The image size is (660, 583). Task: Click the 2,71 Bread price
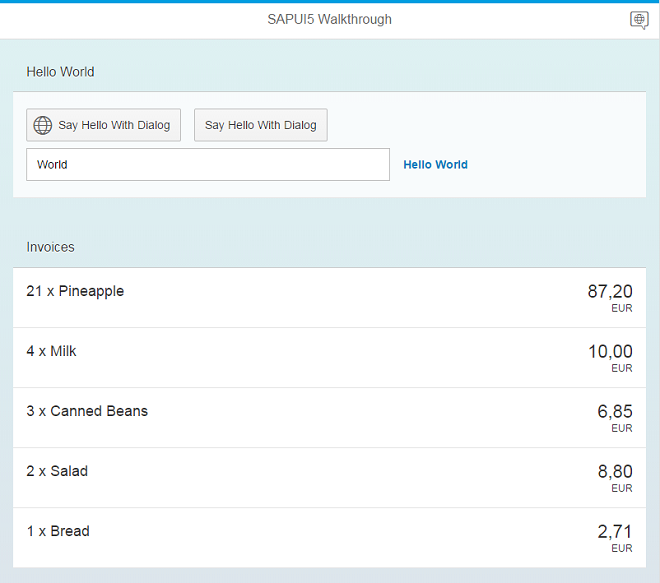tap(614, 531)
